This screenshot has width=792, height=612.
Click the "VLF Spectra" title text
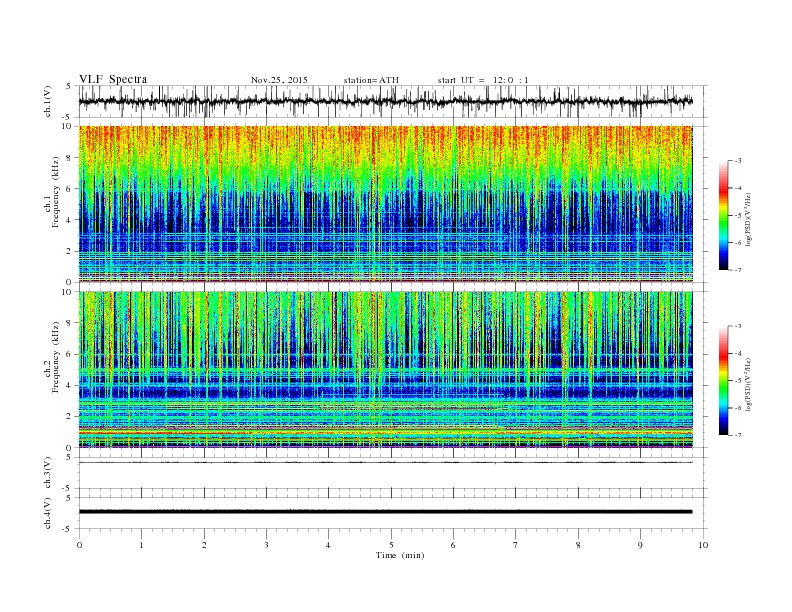(113, 79)
